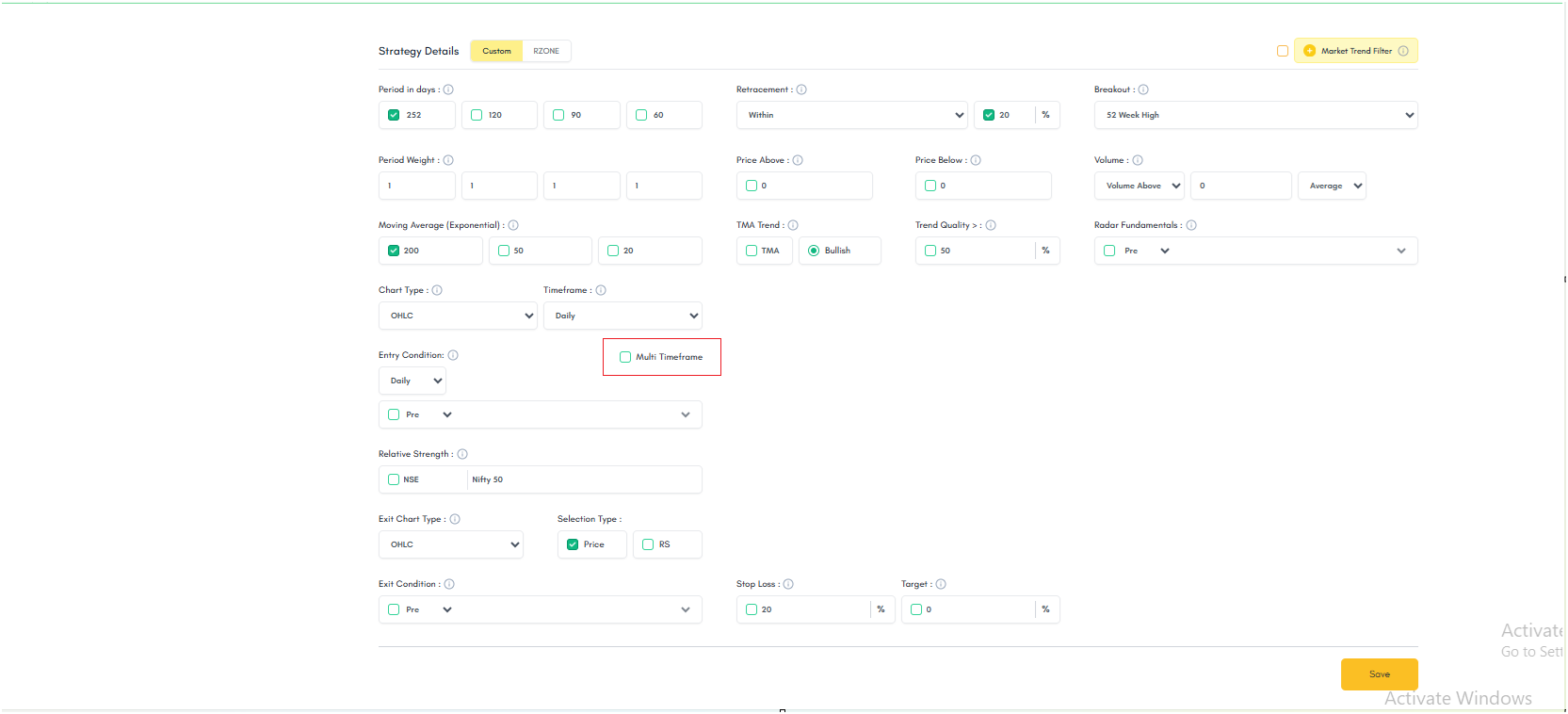
Task: Expand the Exit Condition rule dropdown
Action: (x=686, y=609)
